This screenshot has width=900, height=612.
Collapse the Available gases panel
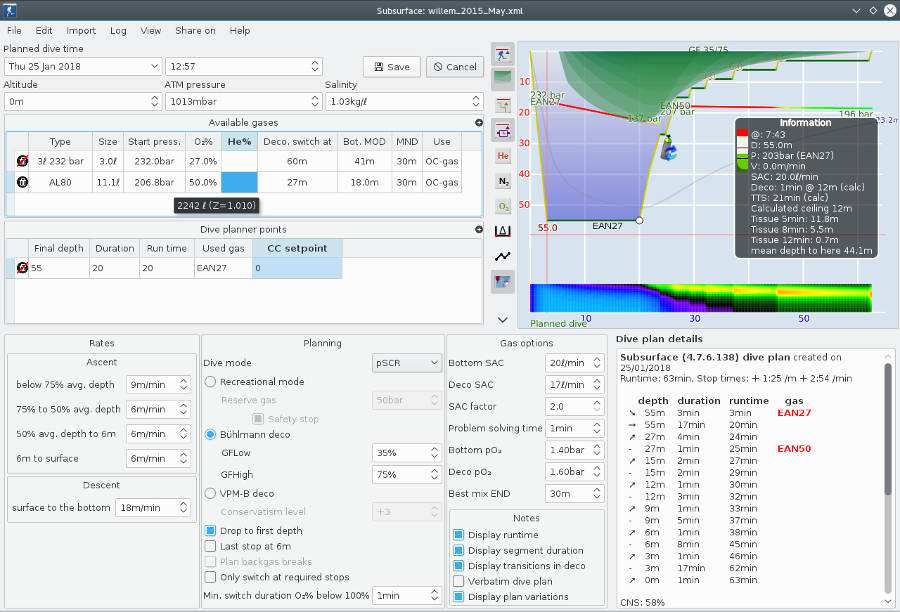pyautogui.click(x=478, y=123)
